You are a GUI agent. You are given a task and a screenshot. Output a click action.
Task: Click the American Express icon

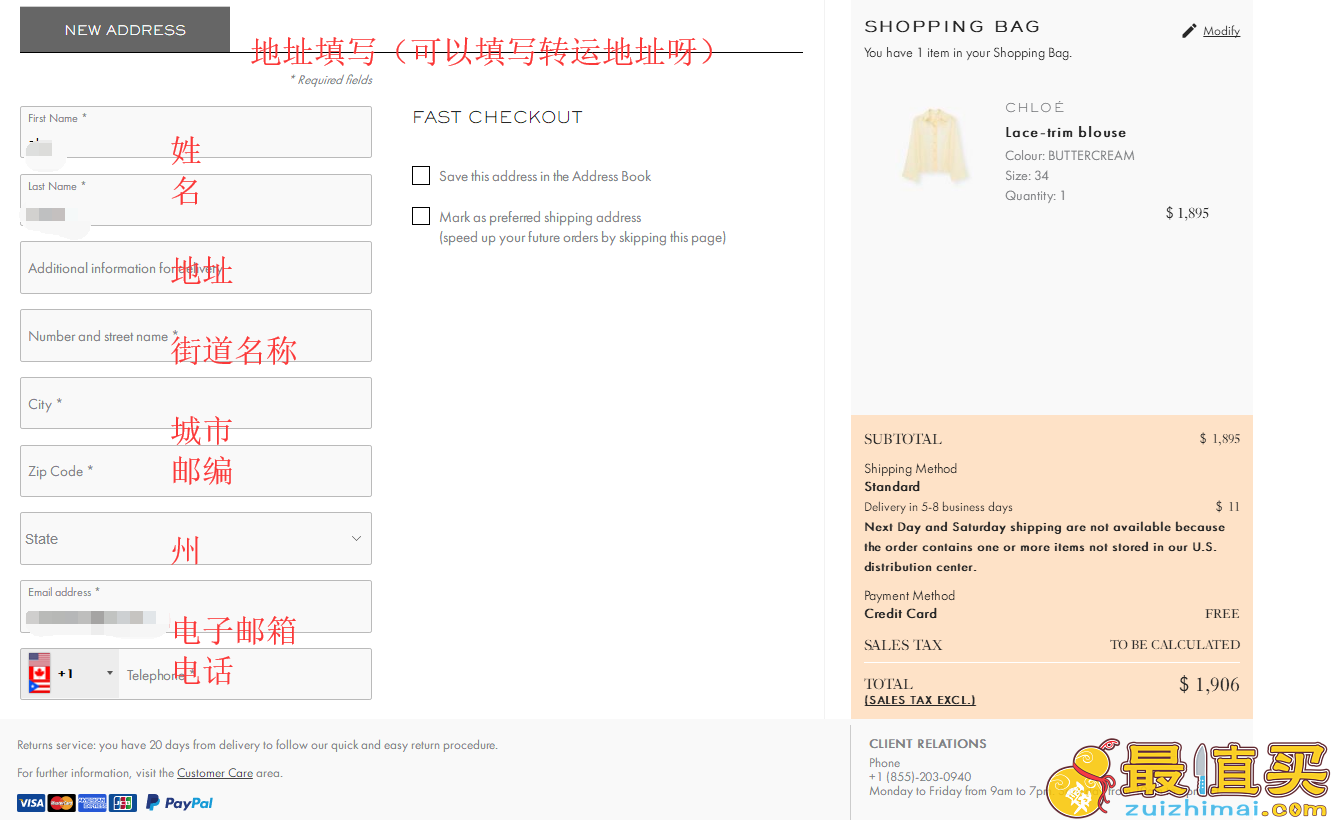click(x=92, y=803)
